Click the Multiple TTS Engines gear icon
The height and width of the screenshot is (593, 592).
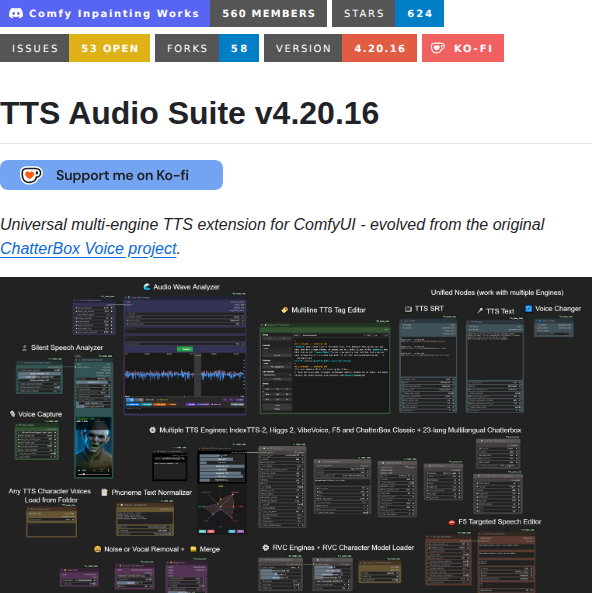click(x=152, y=430)
